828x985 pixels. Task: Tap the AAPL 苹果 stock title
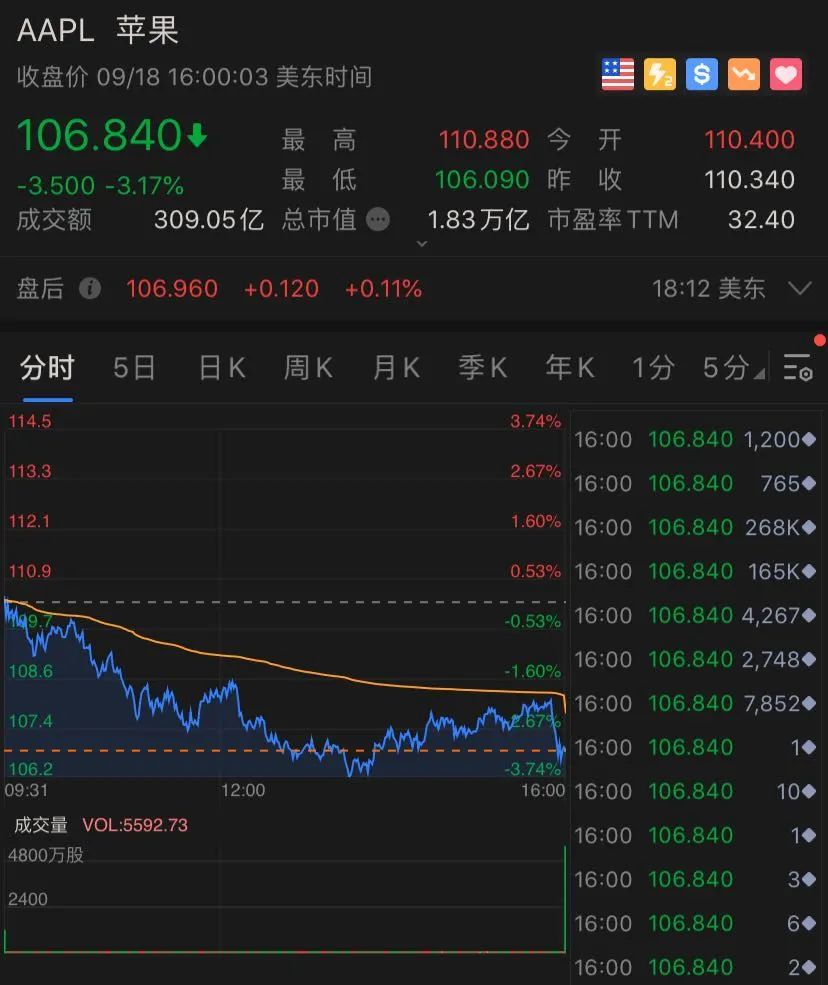click(98, 30)
